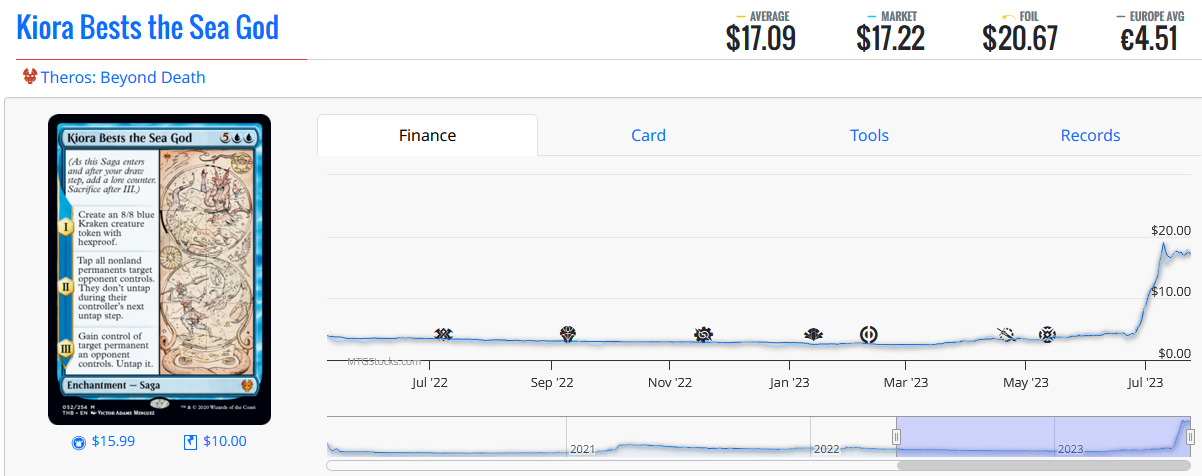Click the highlighted range in the navigator chart

(1043, 436)
